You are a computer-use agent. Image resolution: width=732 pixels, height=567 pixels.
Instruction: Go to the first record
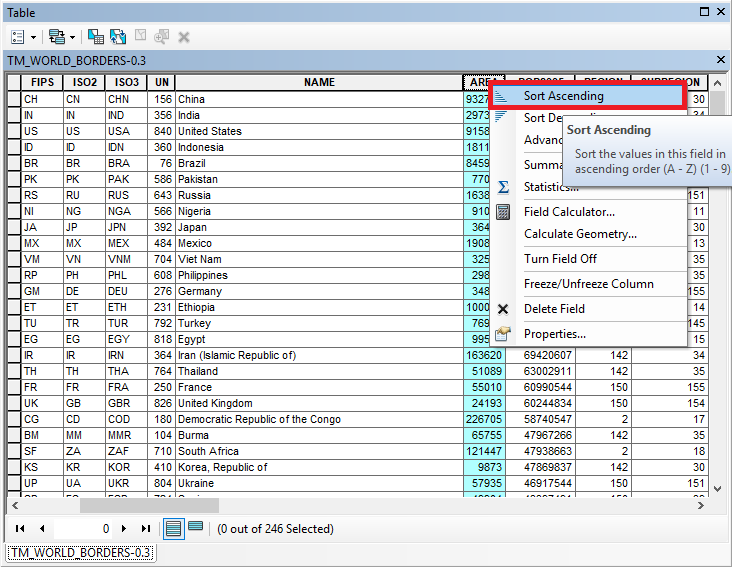(21, 528)
